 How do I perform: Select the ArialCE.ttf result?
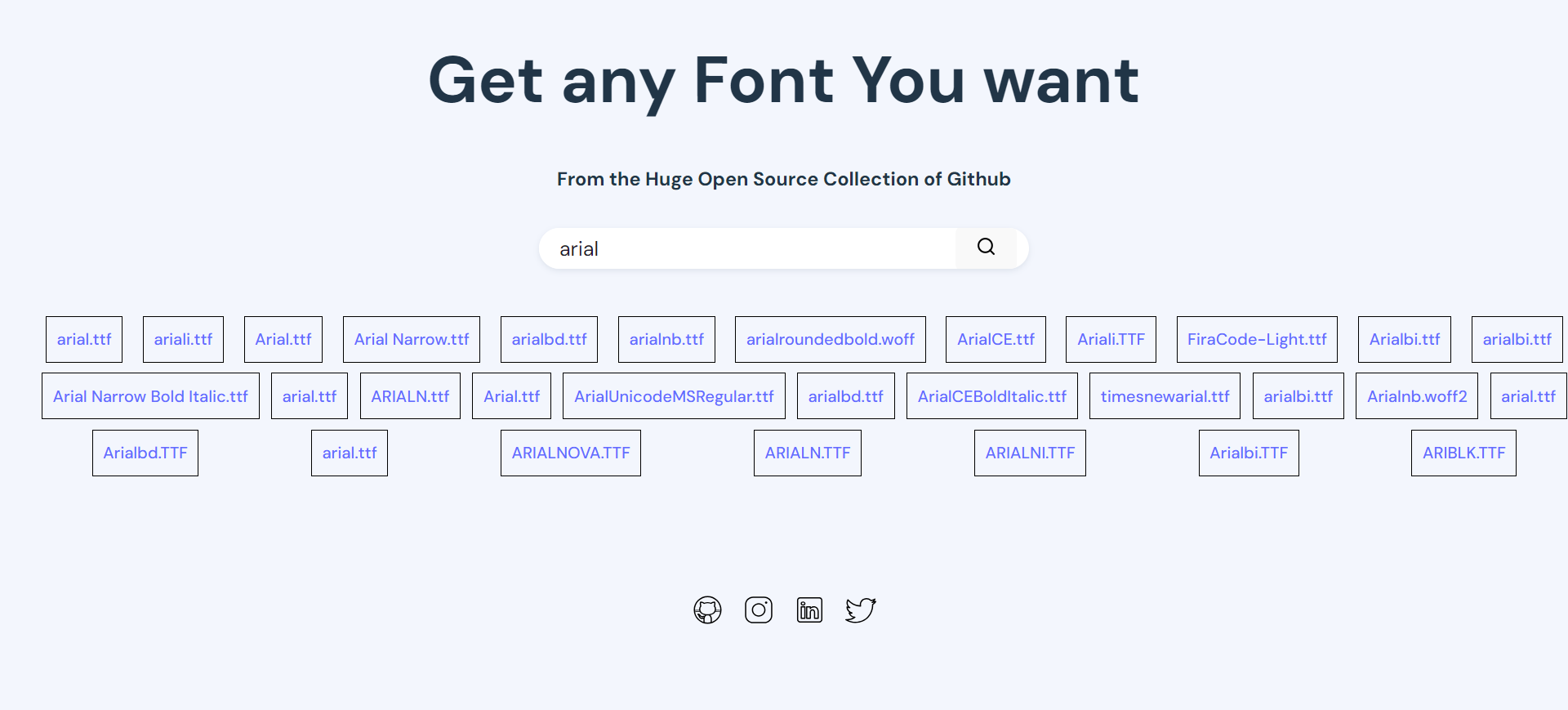click(x=996, y=339)
